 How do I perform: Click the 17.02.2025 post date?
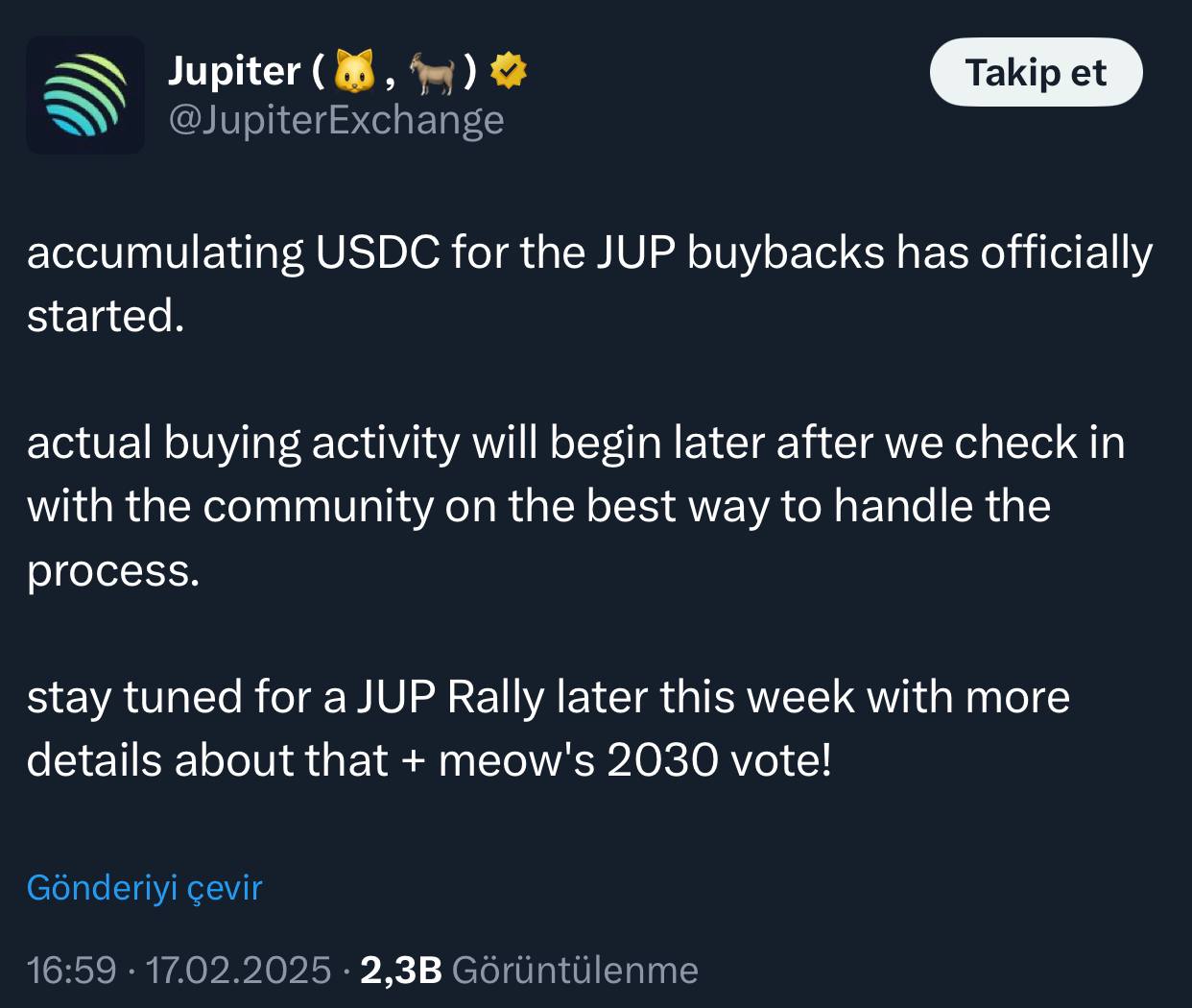tap(238, 970)
